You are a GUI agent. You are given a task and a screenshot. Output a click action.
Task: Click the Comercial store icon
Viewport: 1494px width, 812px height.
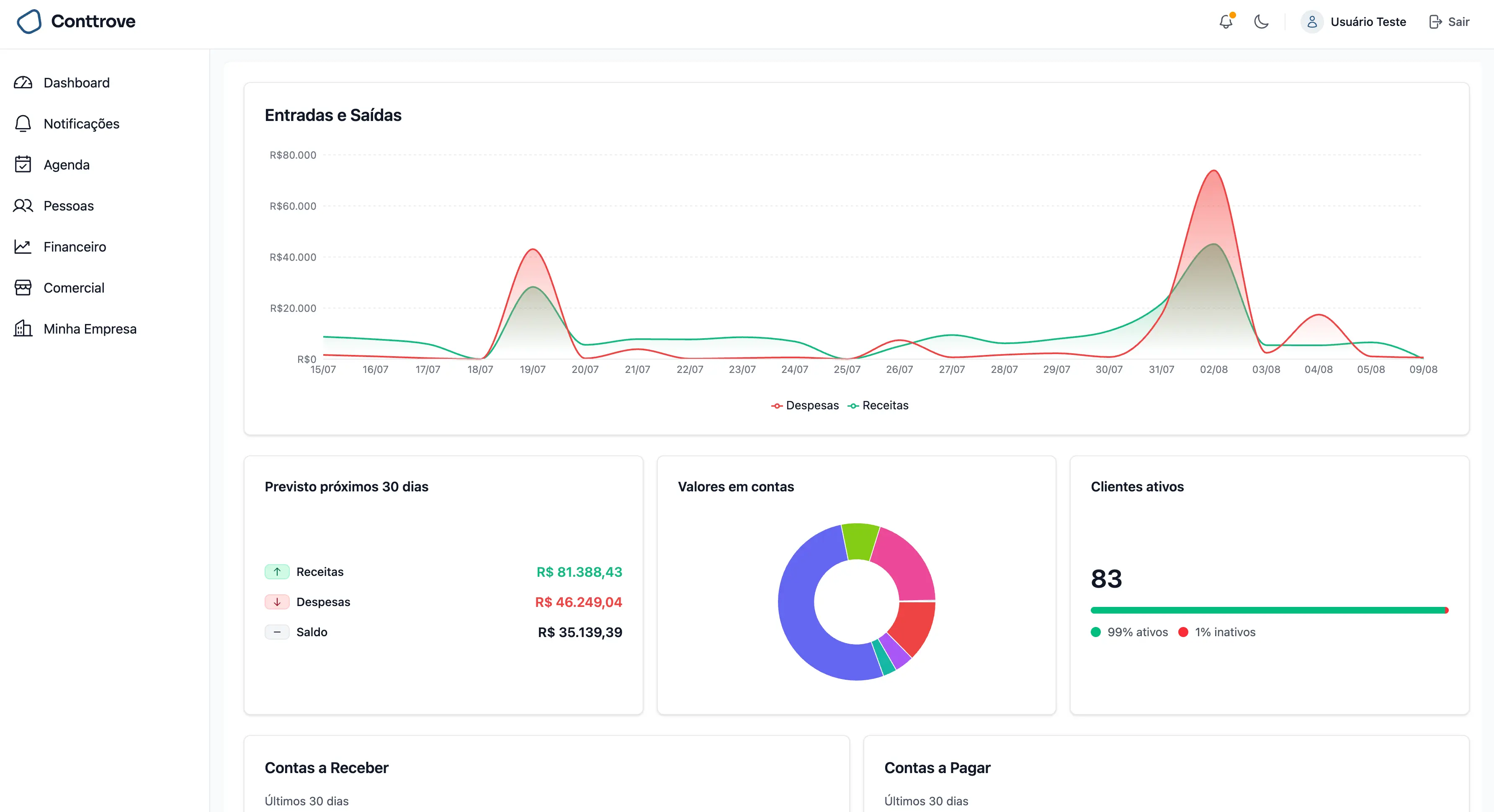click(23, 288)
